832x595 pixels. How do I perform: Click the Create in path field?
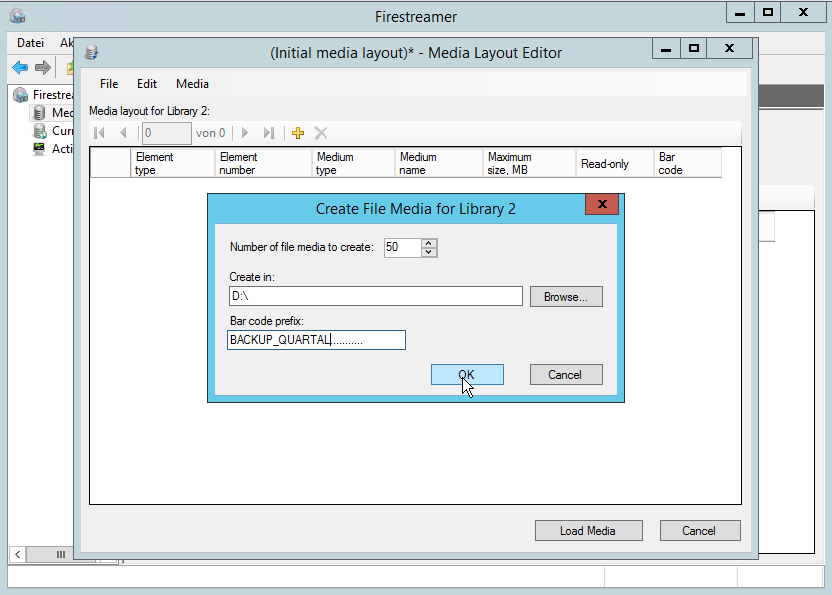point(375,297)
